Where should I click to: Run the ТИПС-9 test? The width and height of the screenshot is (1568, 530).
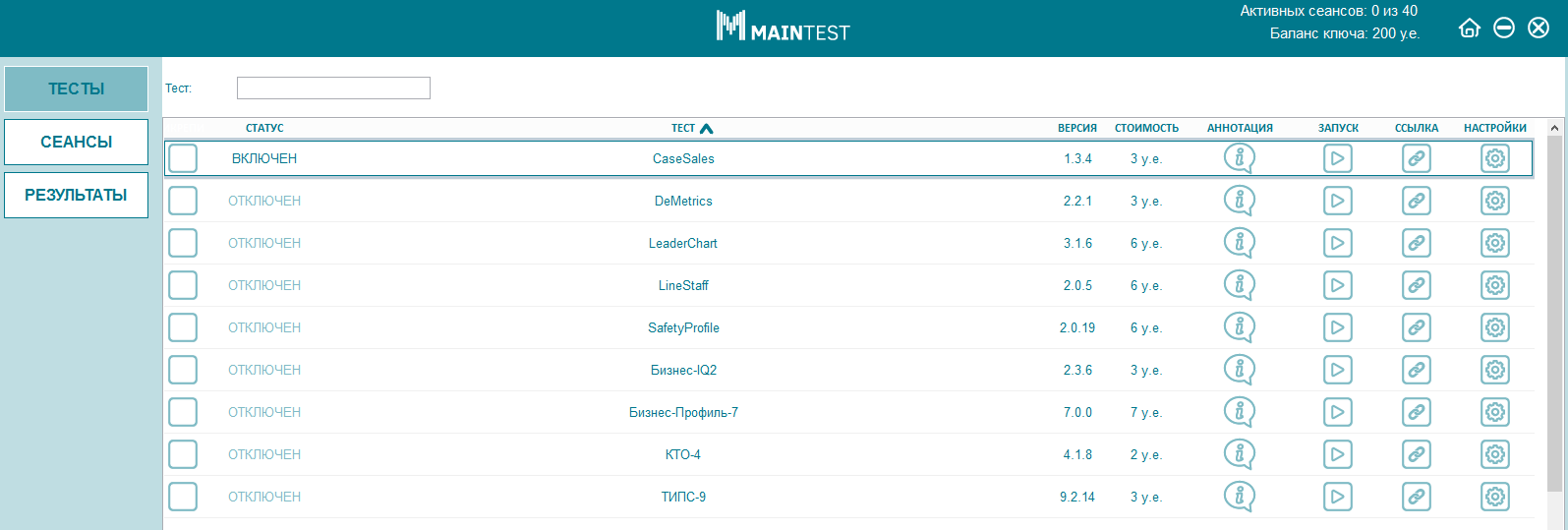pyautogui.click(x=1337, y=497)
